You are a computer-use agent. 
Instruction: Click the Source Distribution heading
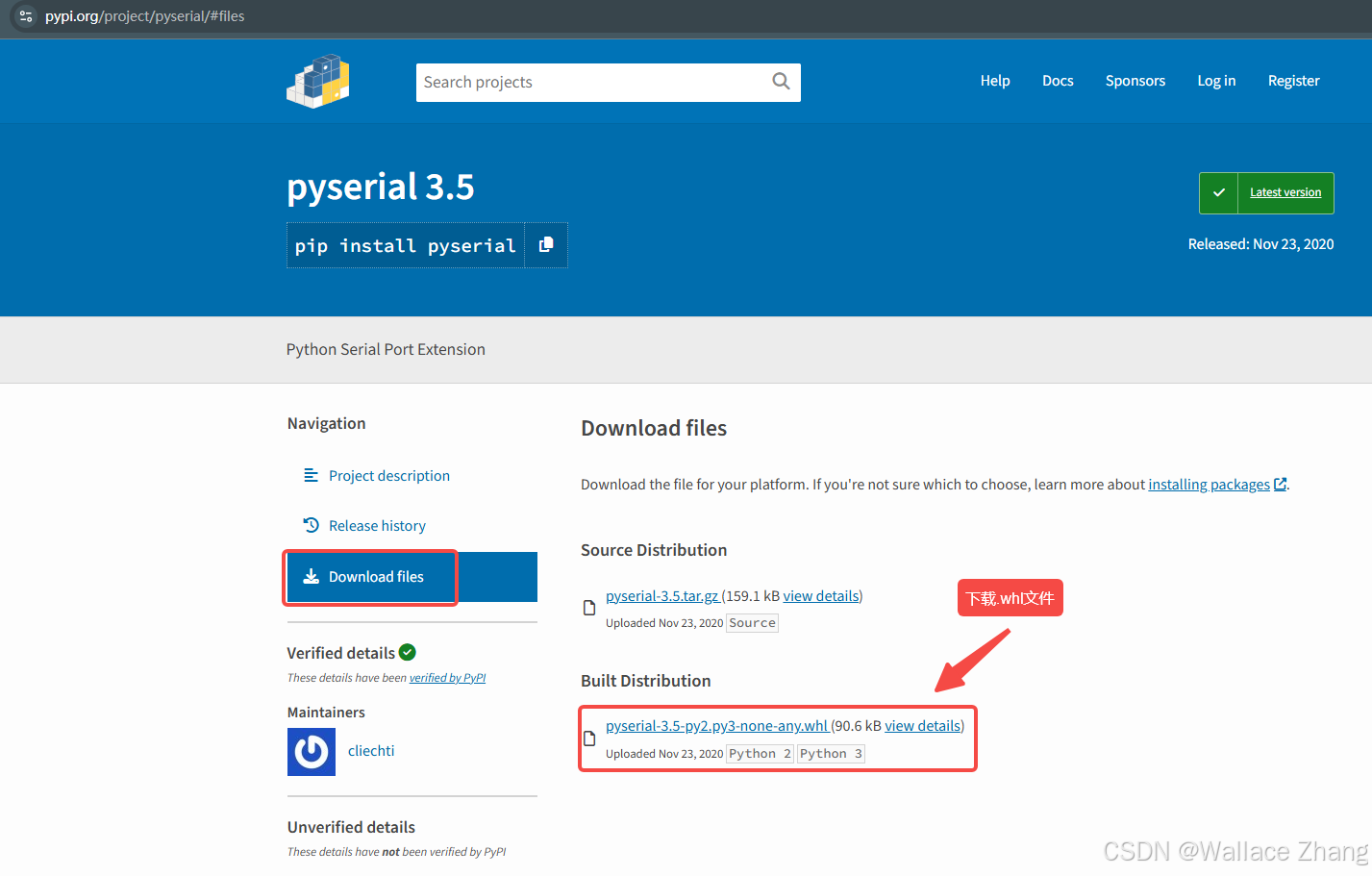(x=654, y=550)
